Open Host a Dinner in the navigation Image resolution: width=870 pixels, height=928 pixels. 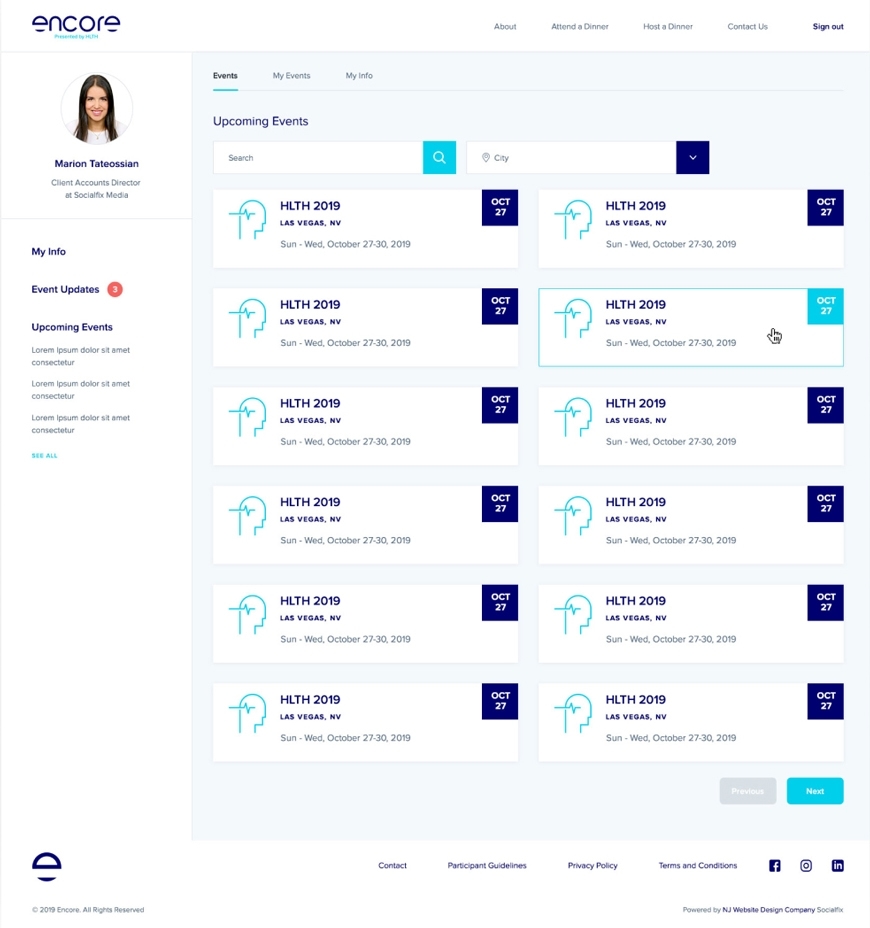pos(668,27)
